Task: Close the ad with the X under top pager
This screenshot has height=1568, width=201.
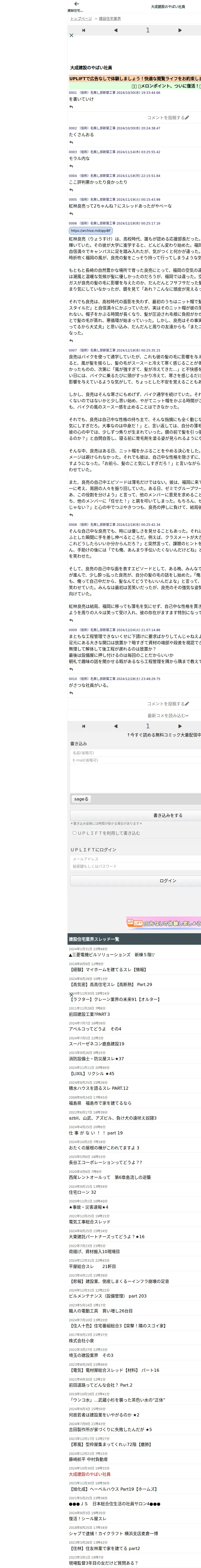Action: click(x=71, y=35)
